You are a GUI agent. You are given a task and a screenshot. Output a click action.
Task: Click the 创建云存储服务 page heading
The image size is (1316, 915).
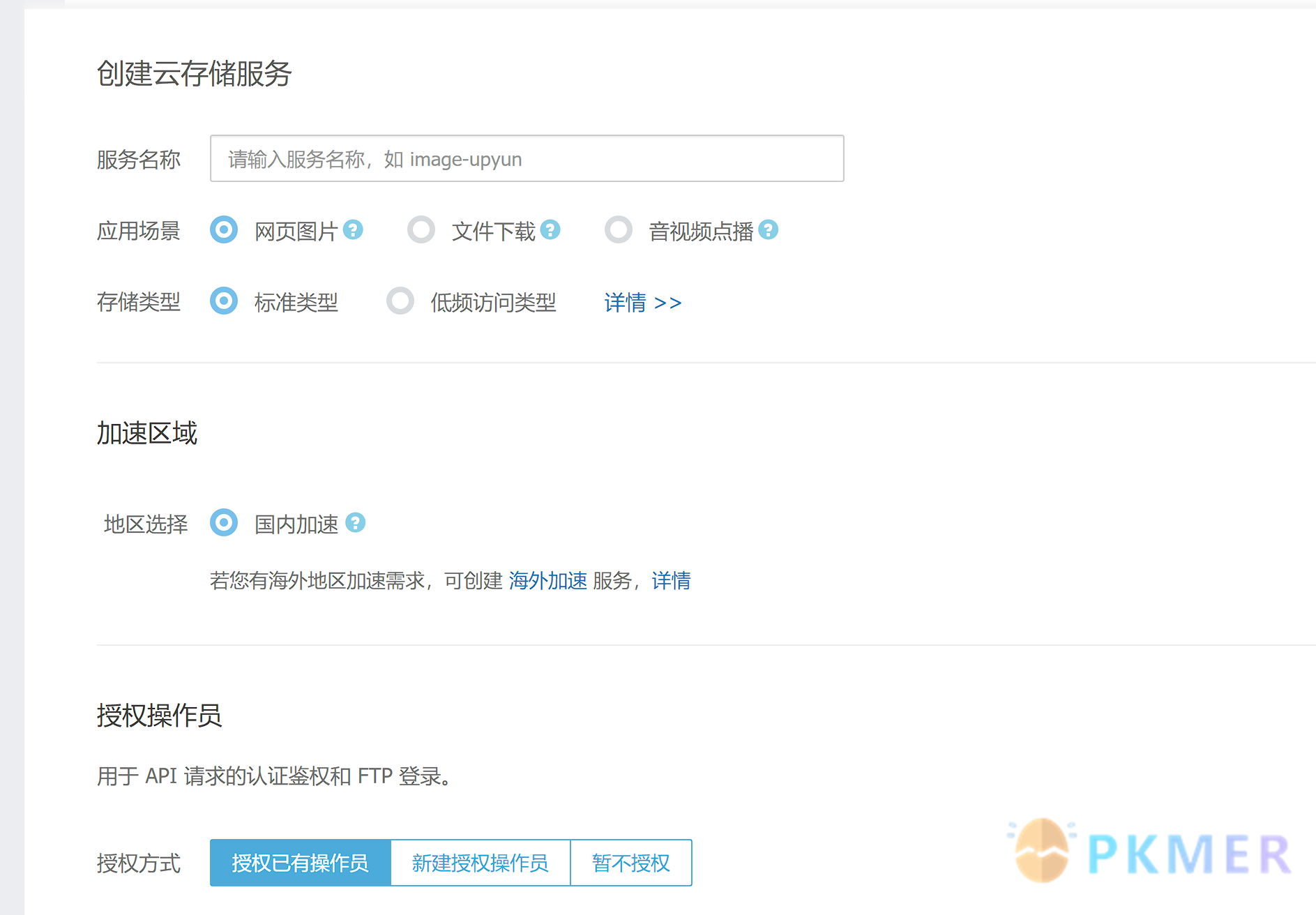point(194,74)
